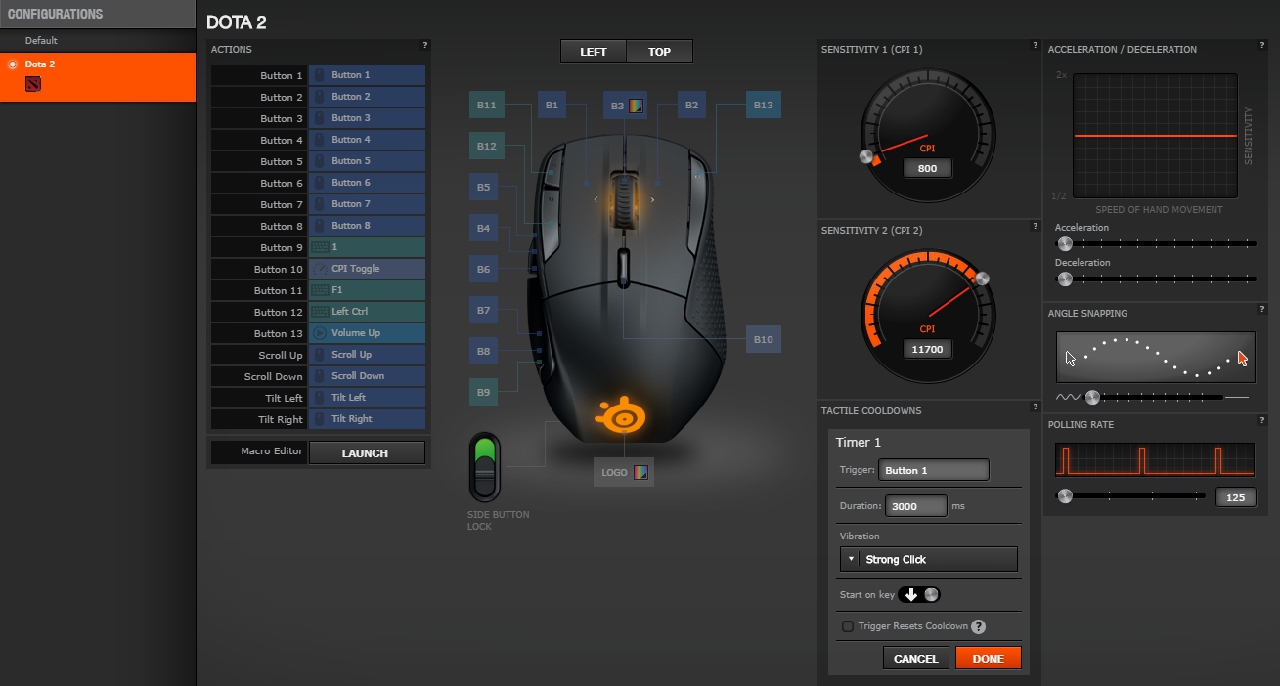
Task: Open the CPI Toggle action for Button 10
Action: pyautogui.click(x=367, y=269)
